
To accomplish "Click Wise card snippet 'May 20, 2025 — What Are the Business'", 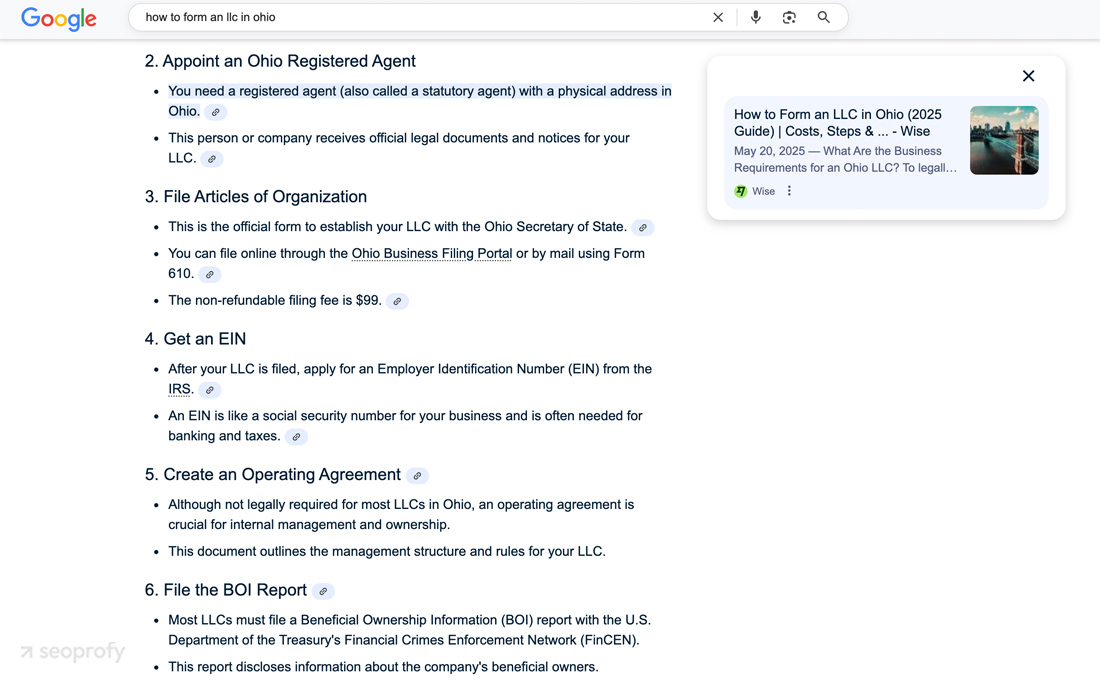I will pos(838,151).
